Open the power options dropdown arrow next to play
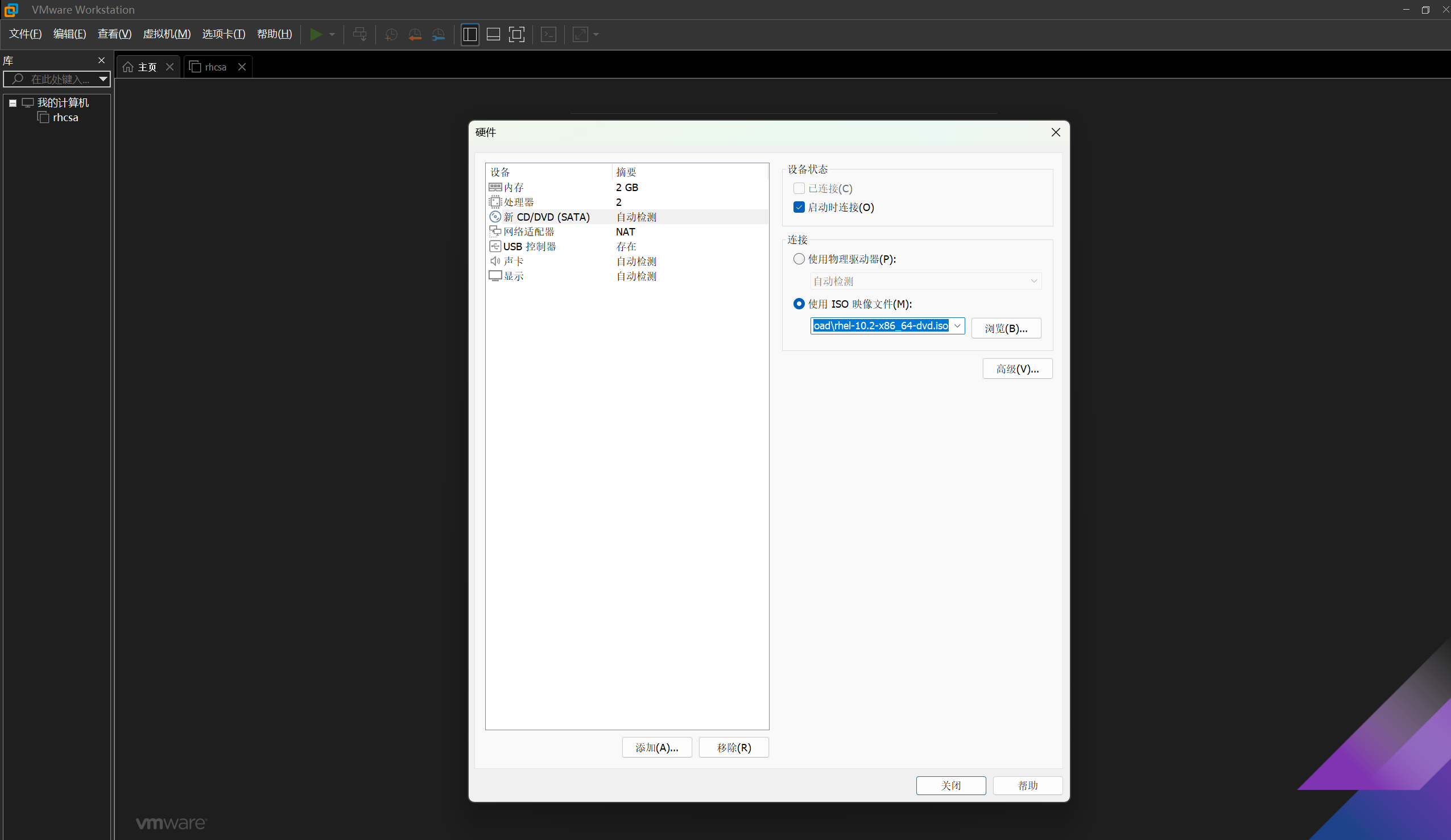 point(332,35)
